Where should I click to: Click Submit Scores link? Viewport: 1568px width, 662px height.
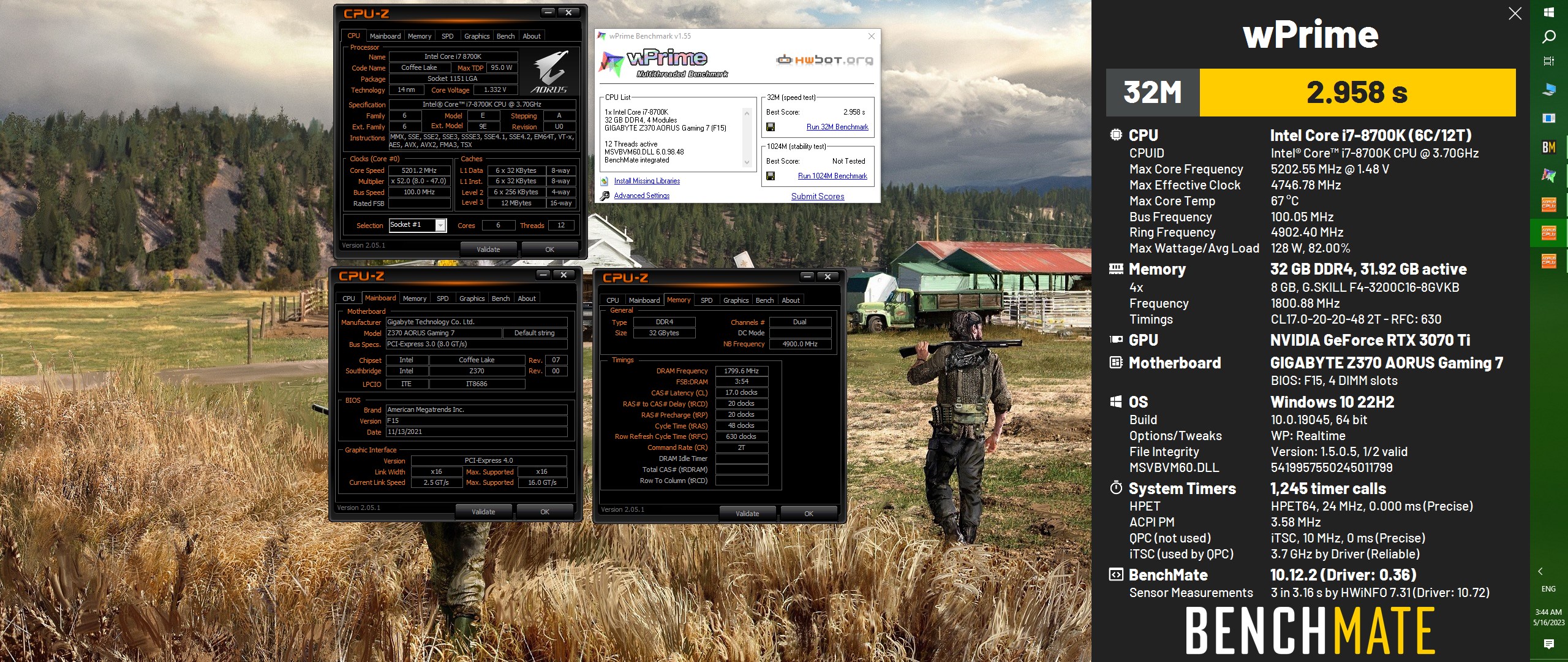tap(818, 197)
